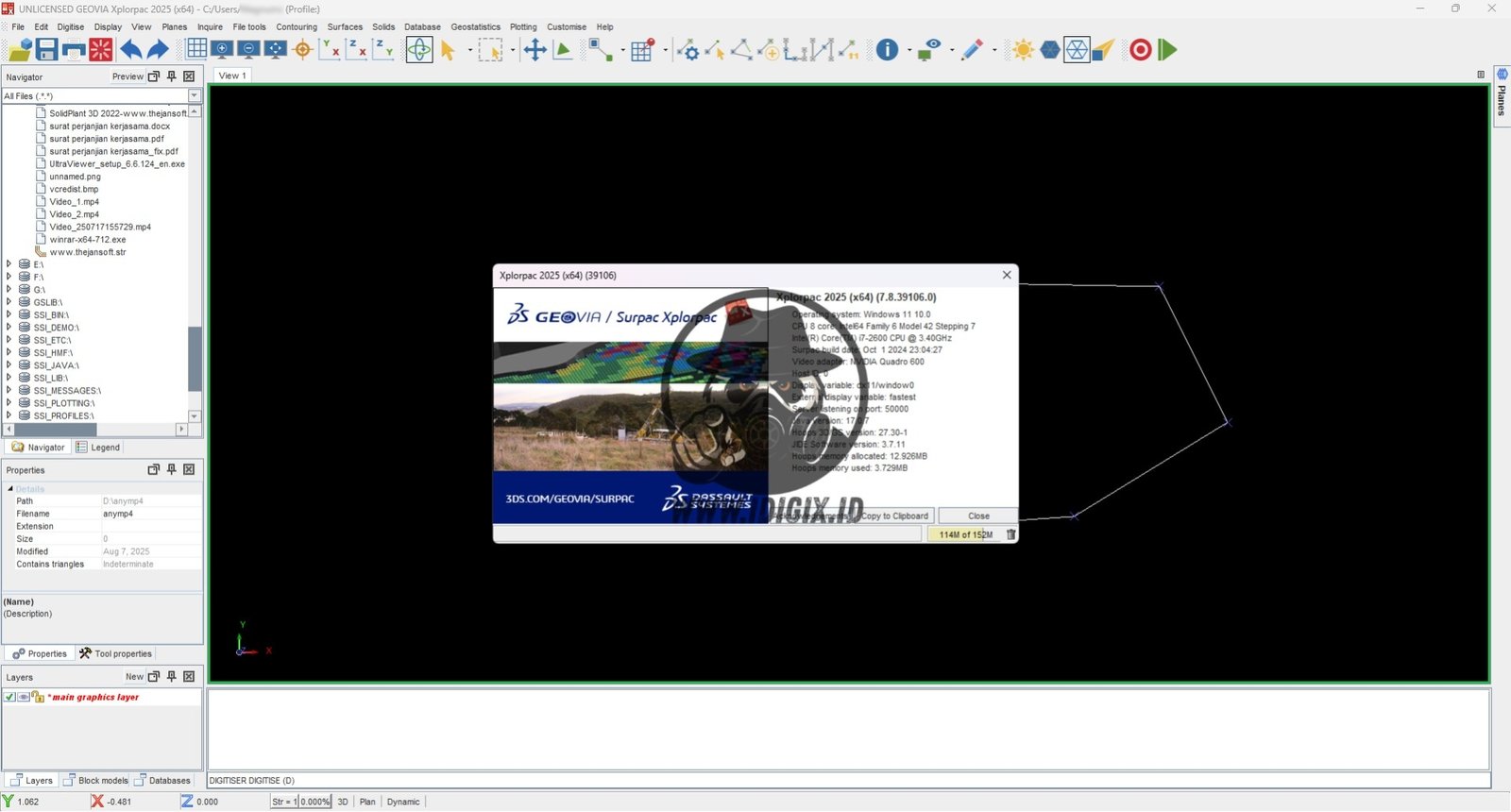
Task: Open the Digitise menu
Action: click(71, 26)
